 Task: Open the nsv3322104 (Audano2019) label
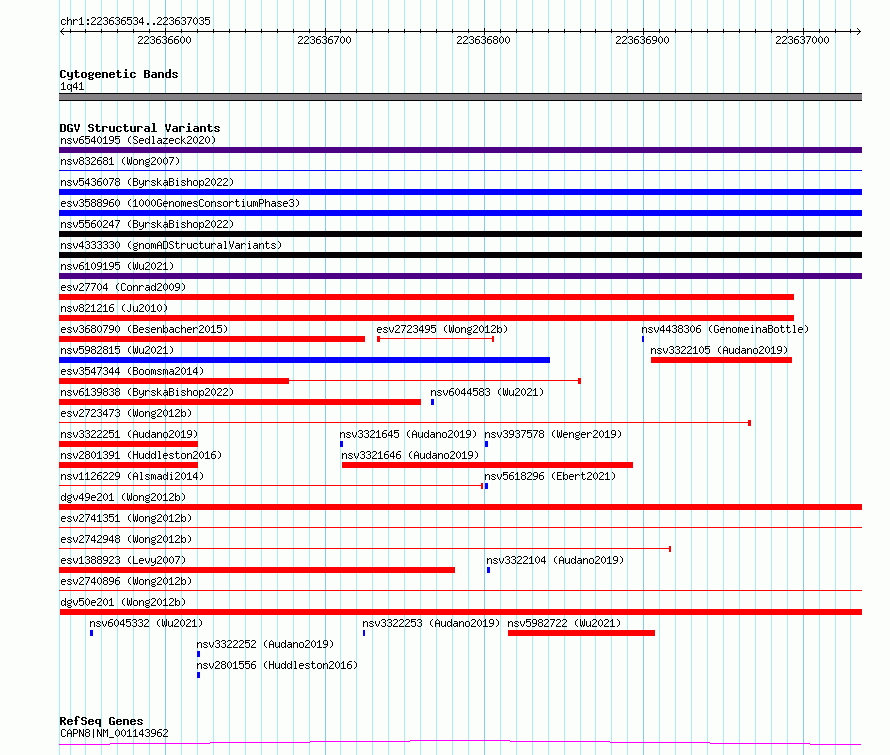pyautogui.click(x=555, y=560)
